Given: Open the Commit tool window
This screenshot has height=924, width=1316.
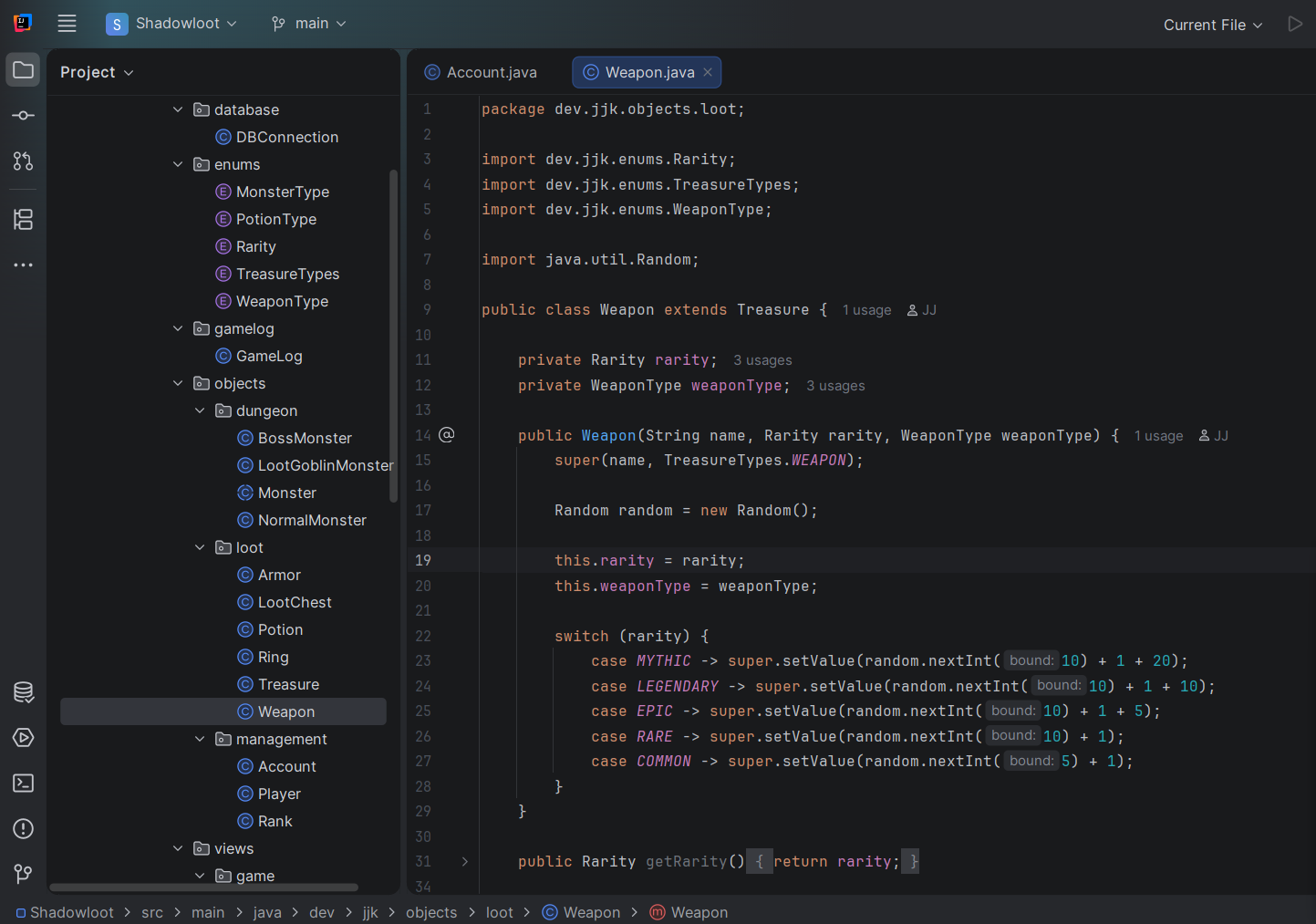Looking at the screenshot, I should pyautogui.click(x=23, y=116).
